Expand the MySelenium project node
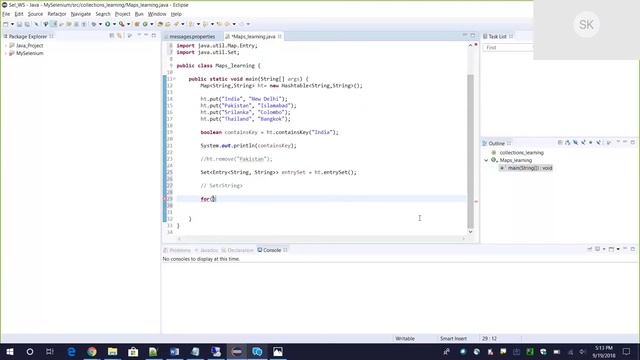This screenshot has height=360, width=640. click(5, 53)
